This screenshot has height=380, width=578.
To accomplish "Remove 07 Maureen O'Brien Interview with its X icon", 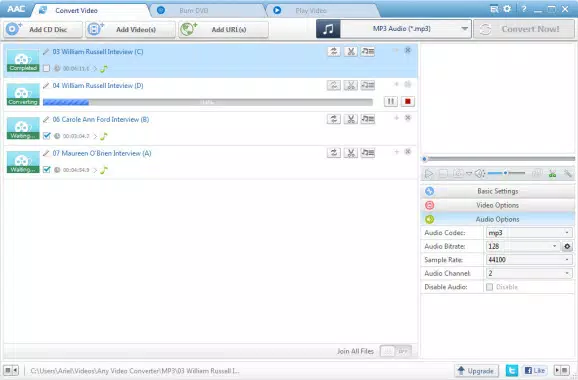I will pos(408,152).
